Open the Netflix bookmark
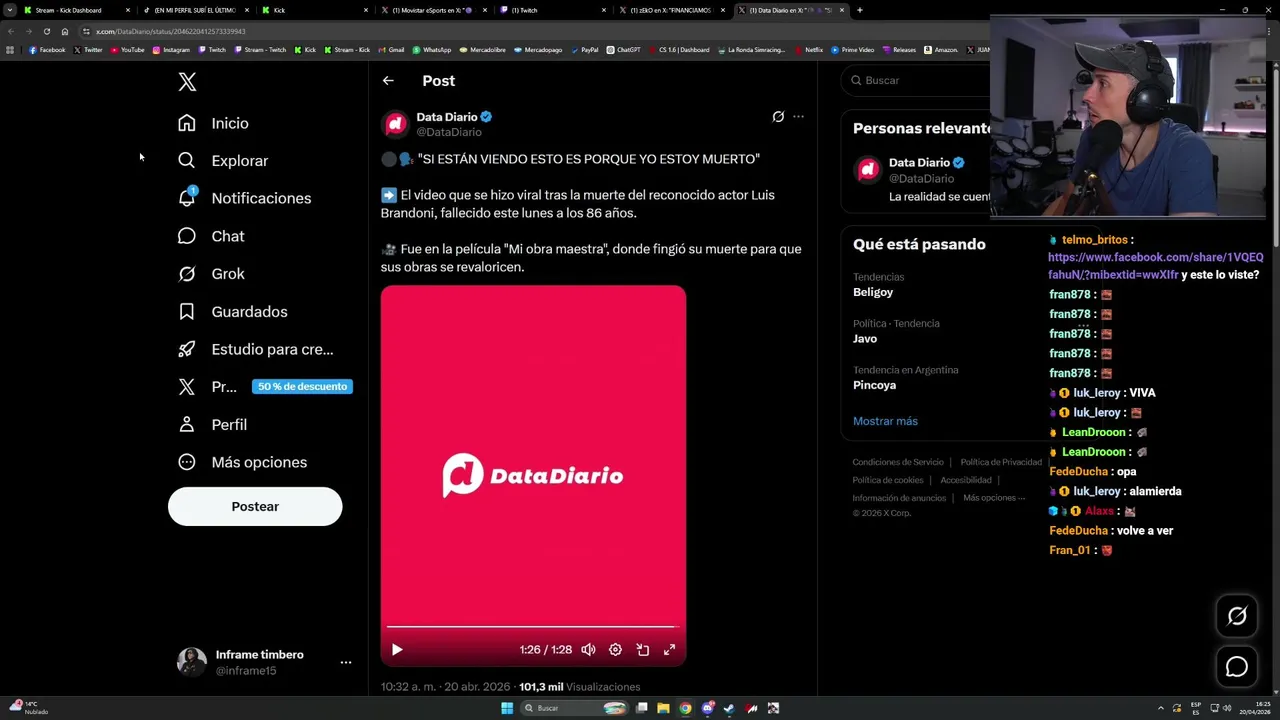Screen dimensions: 1280x720 [x=809, y=50]
